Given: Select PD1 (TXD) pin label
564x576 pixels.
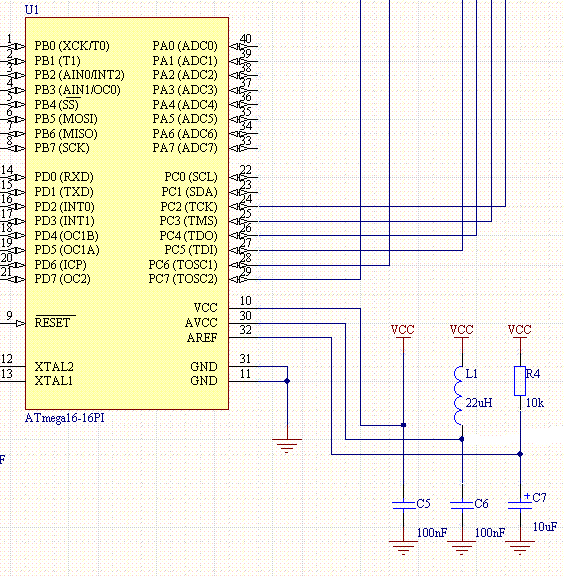Looking at the screenshot, I should click(64, 191).
